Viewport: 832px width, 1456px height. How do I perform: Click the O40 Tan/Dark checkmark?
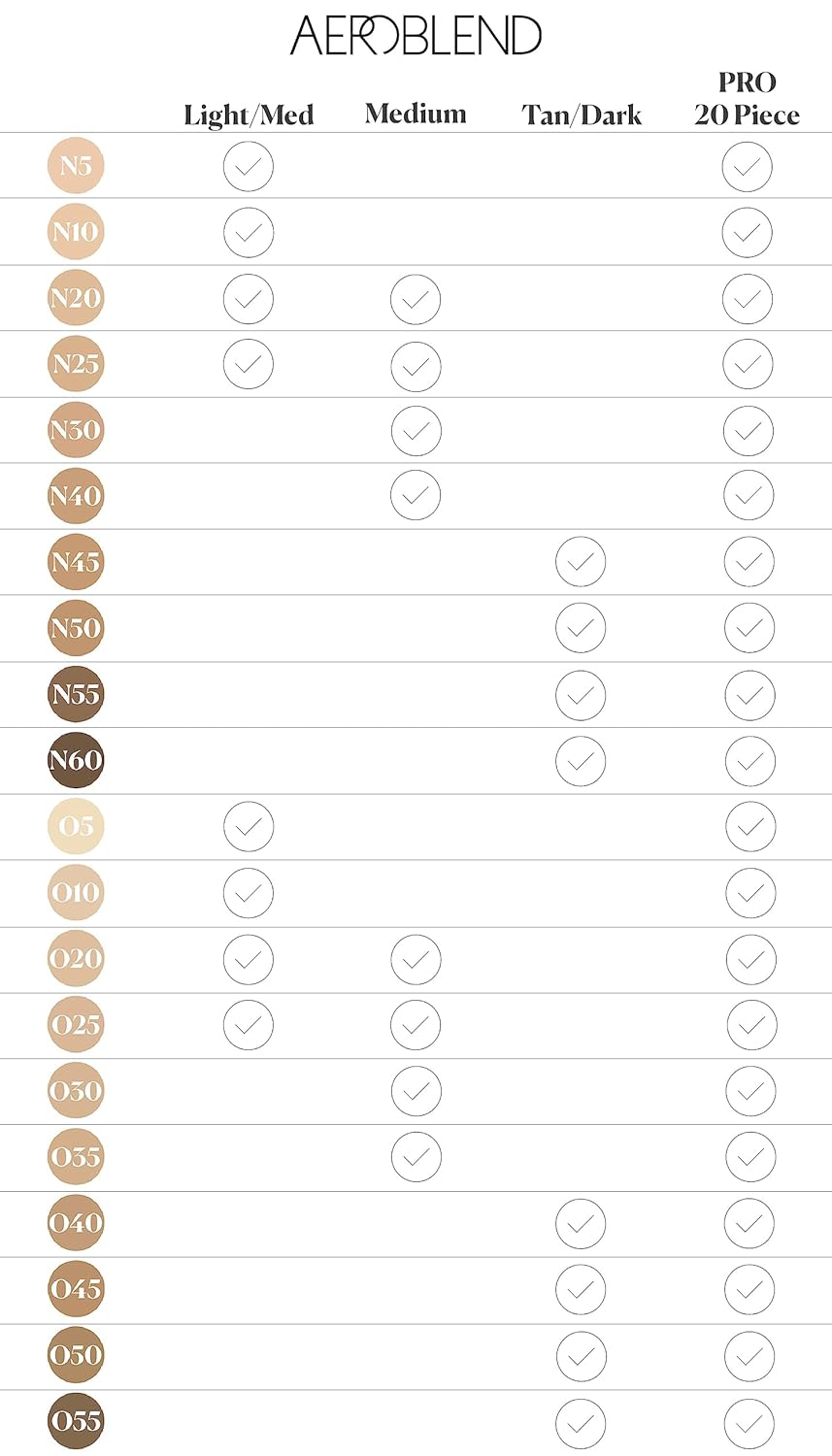[581, 1223]
